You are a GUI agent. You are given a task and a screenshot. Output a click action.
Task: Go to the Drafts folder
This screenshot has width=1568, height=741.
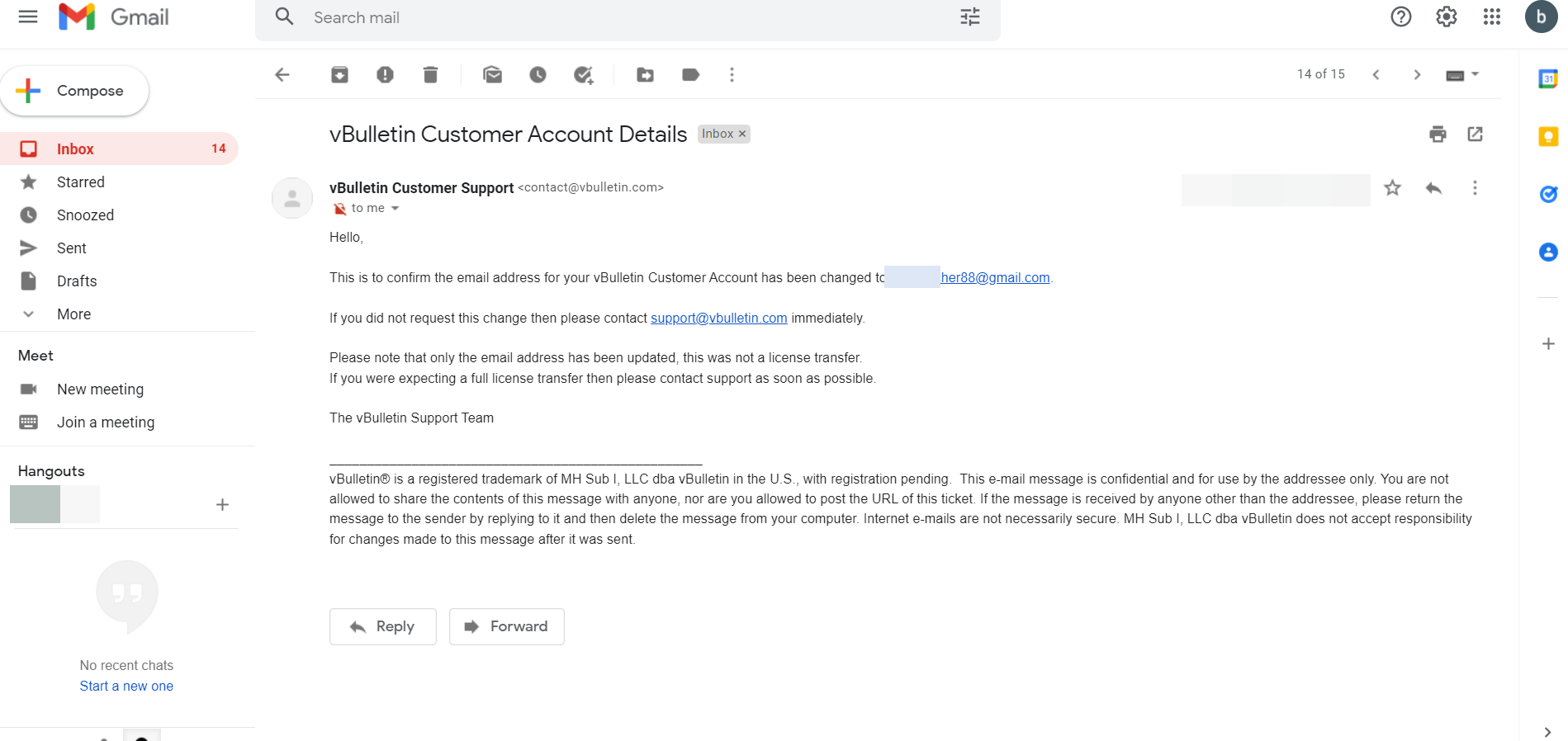click(77, 281)
